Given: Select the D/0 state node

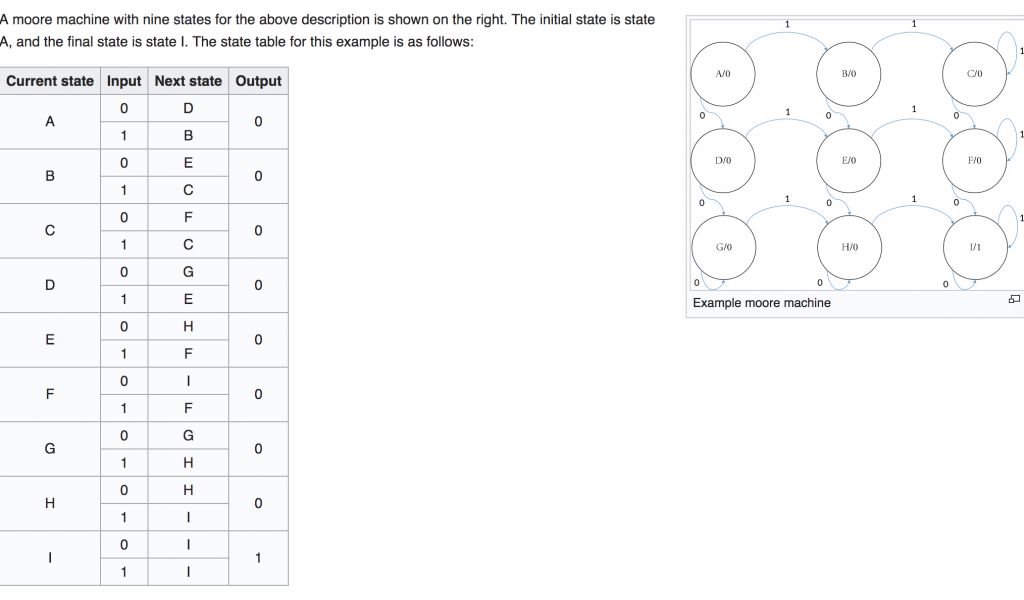Looking at the screenshot, I should [723, 160].
